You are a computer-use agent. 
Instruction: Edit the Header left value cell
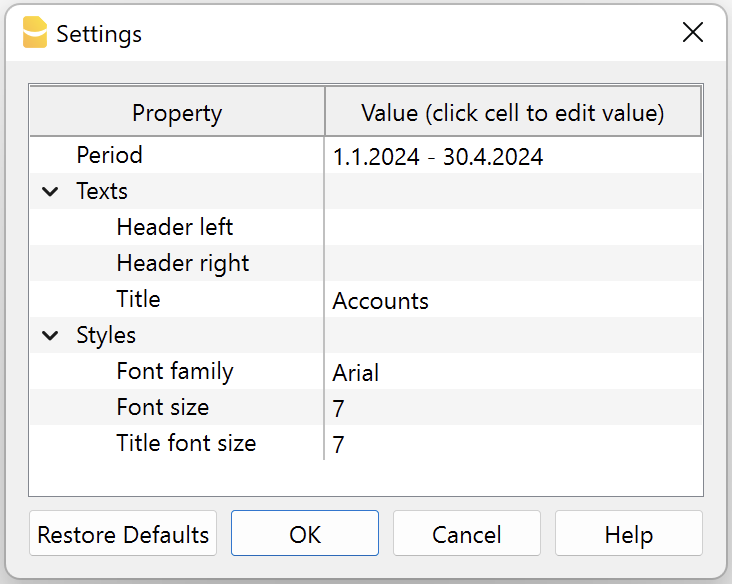pos(512,228)
